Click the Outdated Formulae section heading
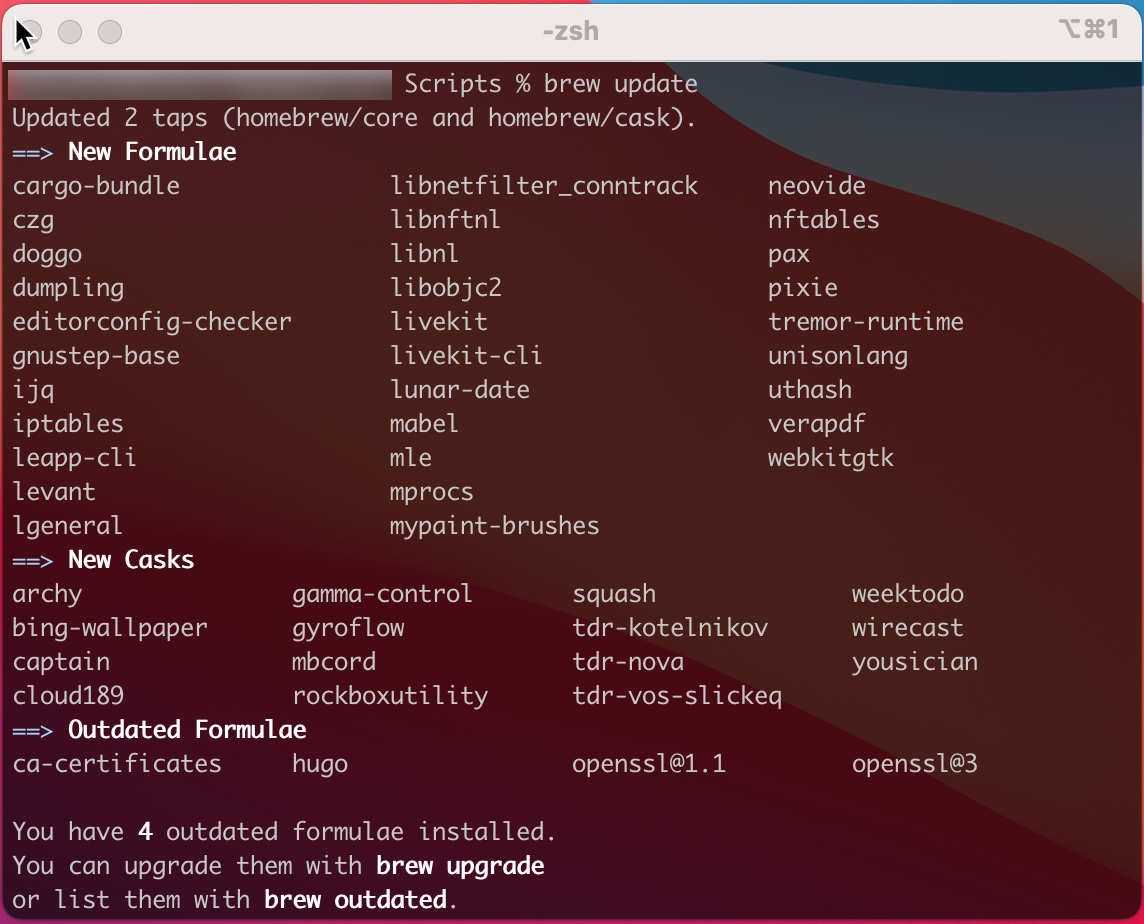Image resolution: width=1144 pixels, height=924 pixels. click(x=187, y=730)
